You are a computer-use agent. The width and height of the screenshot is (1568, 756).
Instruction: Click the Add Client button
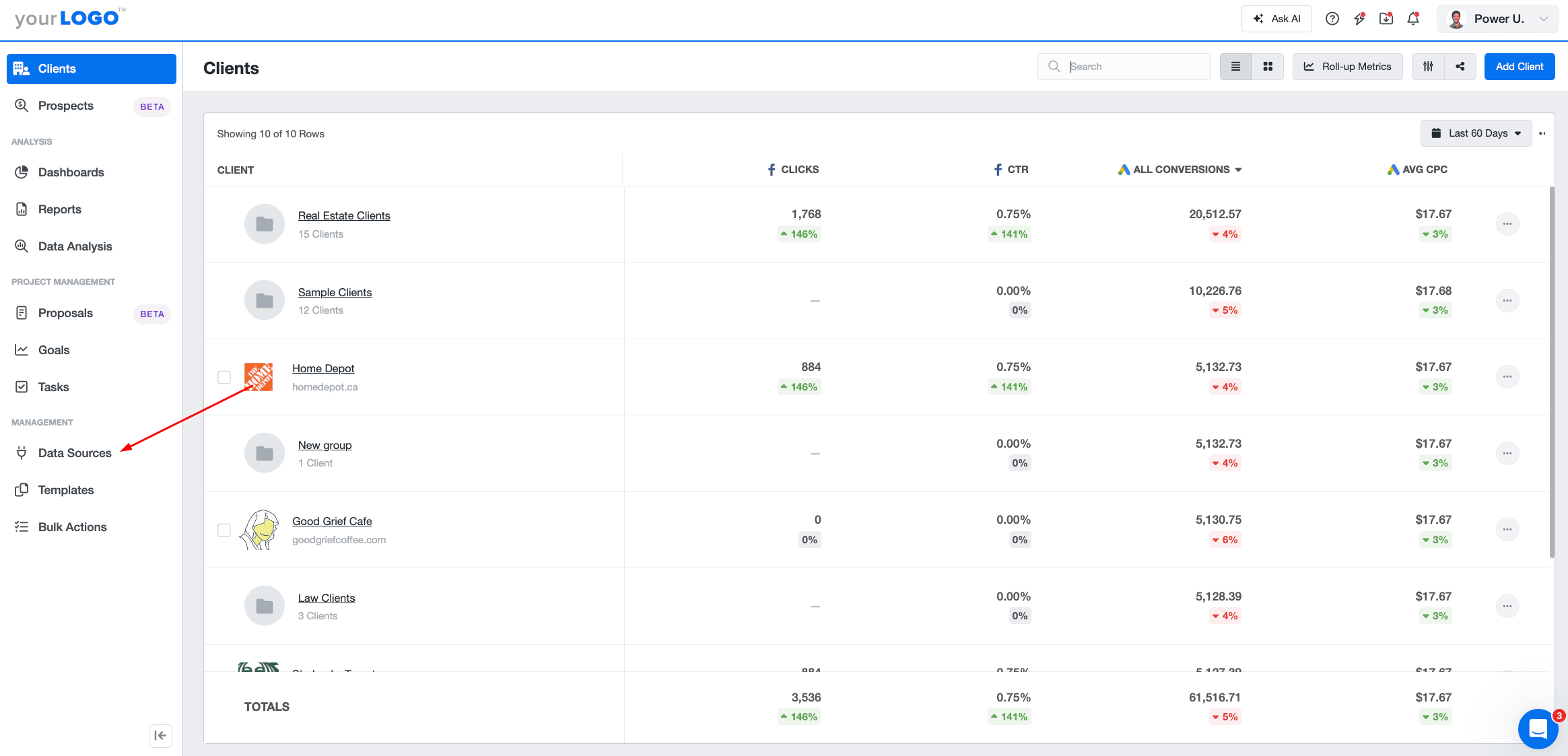tap(1519, 66)
